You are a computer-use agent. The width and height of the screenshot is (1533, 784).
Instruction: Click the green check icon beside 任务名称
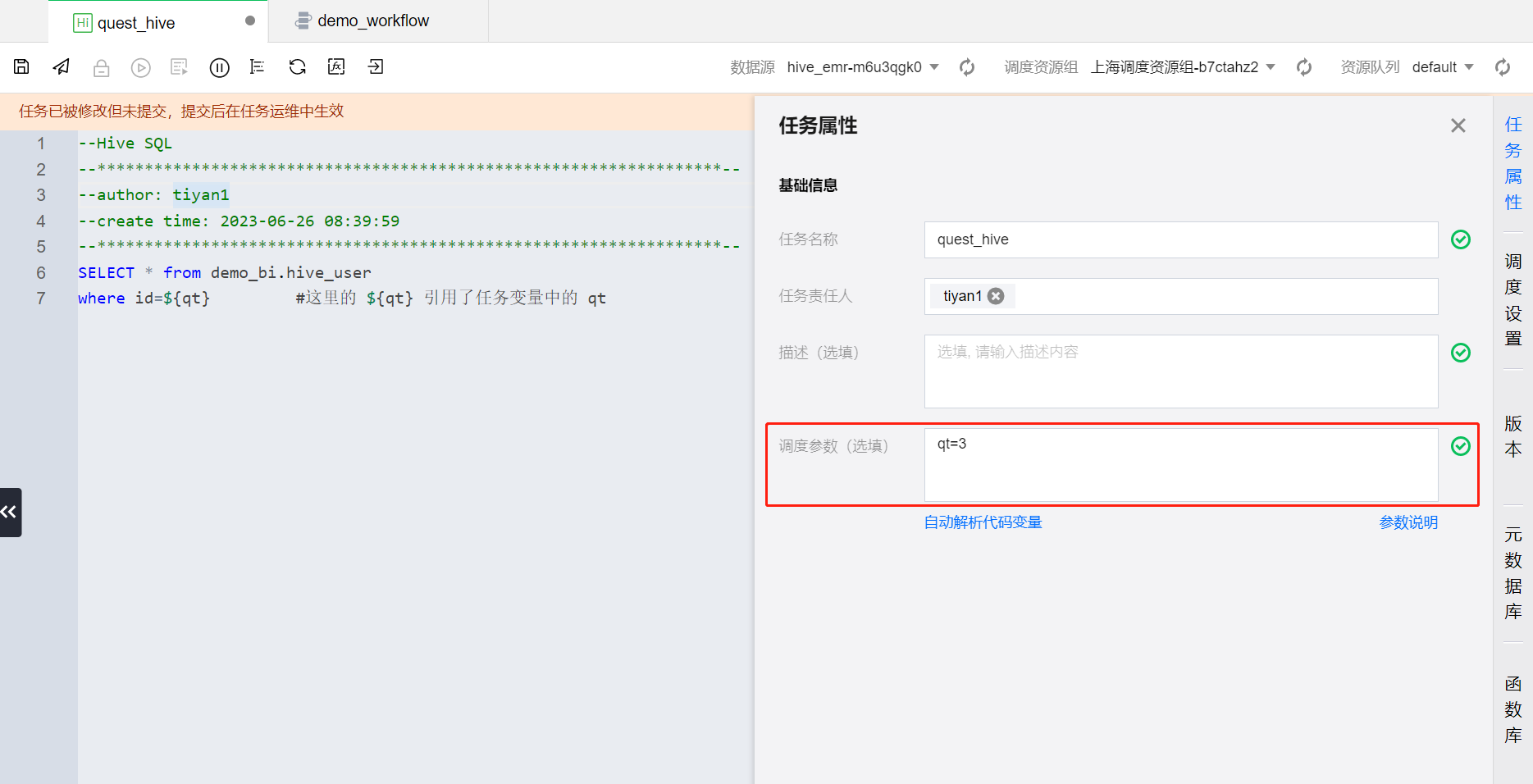(1461, 239)
